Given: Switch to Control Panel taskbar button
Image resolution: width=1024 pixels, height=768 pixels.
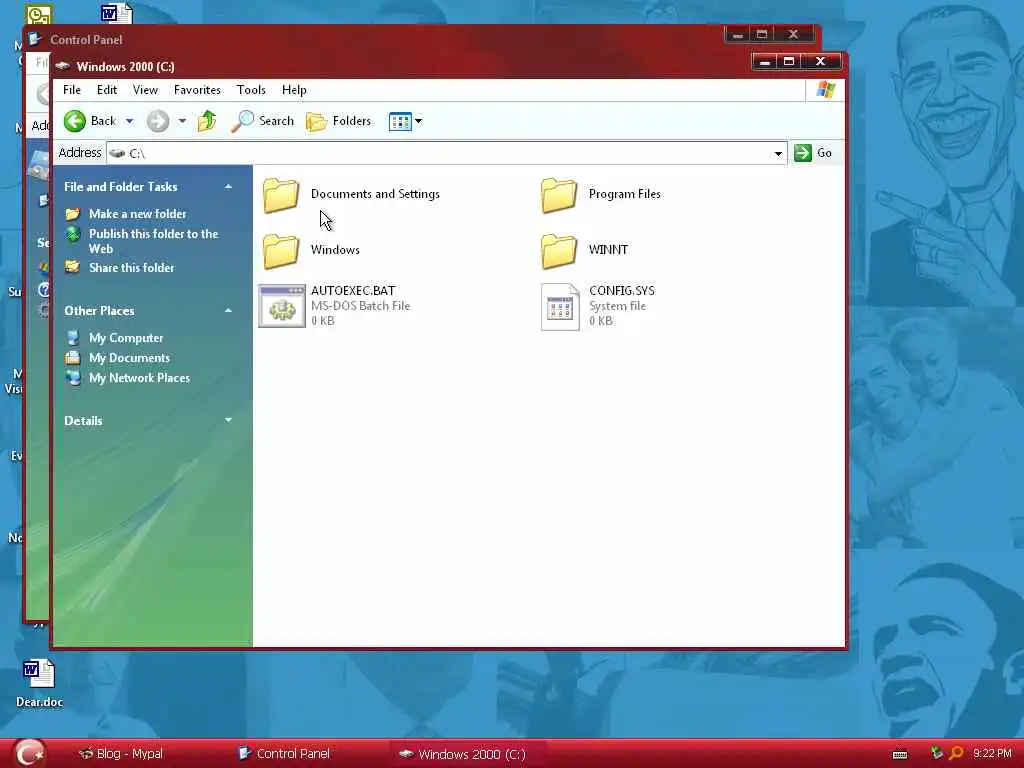Looking at the screenshot, I should (x=285, y=754).
